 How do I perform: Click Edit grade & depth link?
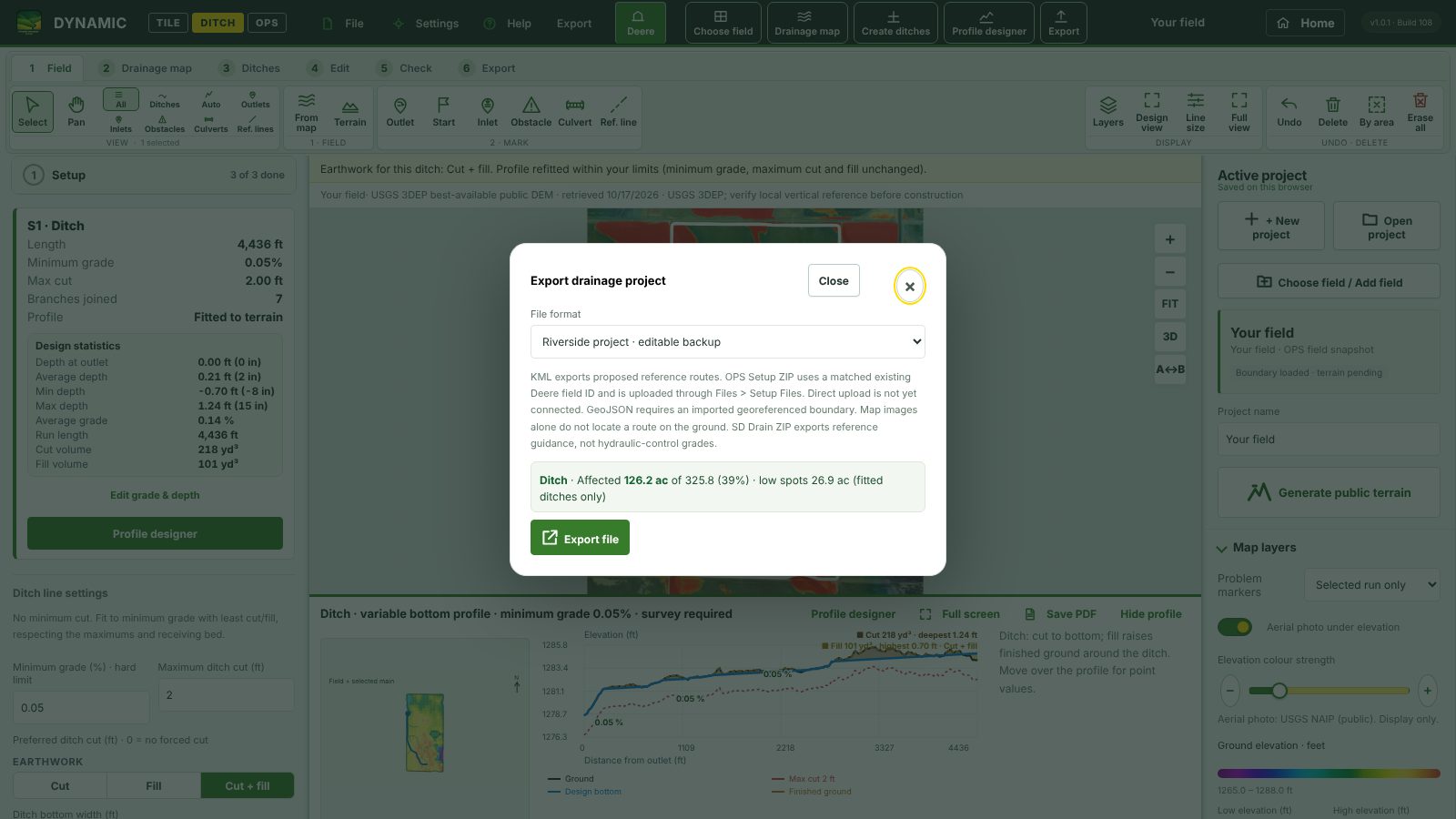(x=155, y=495)
